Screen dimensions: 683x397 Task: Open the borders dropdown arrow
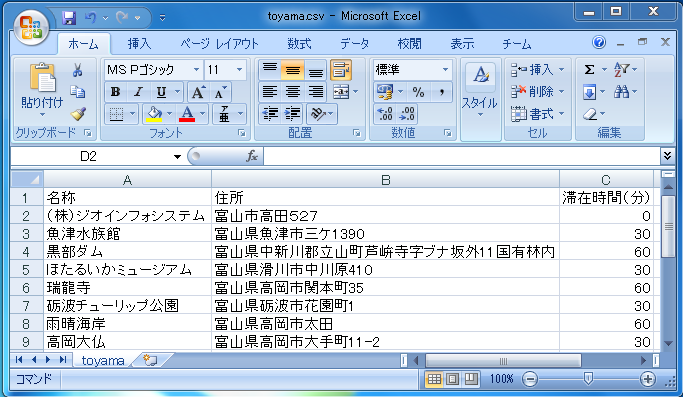(132, 114)
